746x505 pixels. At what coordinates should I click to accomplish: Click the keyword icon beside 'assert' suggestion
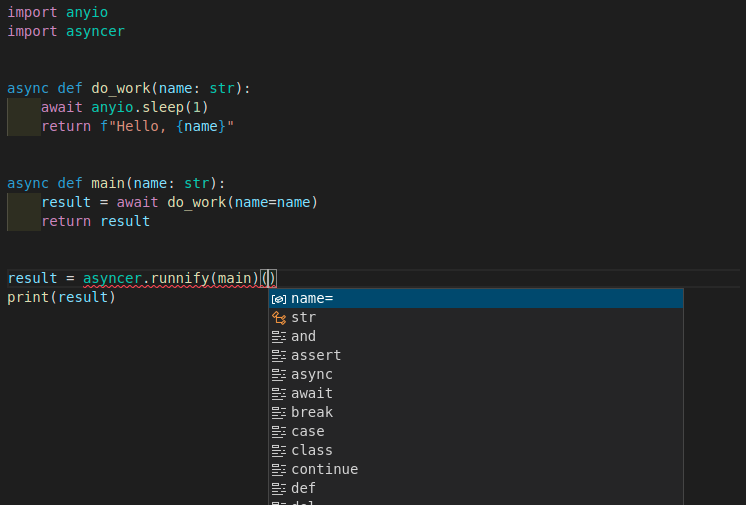pyautogui.click(x=279, y=356)
